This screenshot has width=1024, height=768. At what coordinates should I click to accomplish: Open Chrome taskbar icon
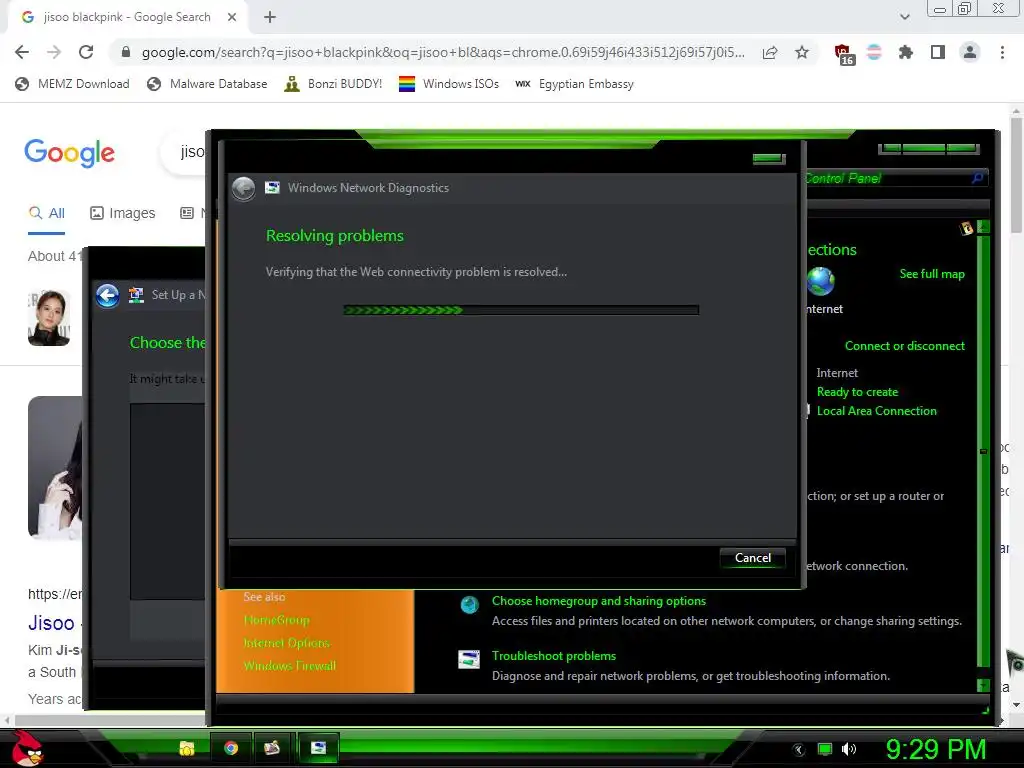click(231, 748)
